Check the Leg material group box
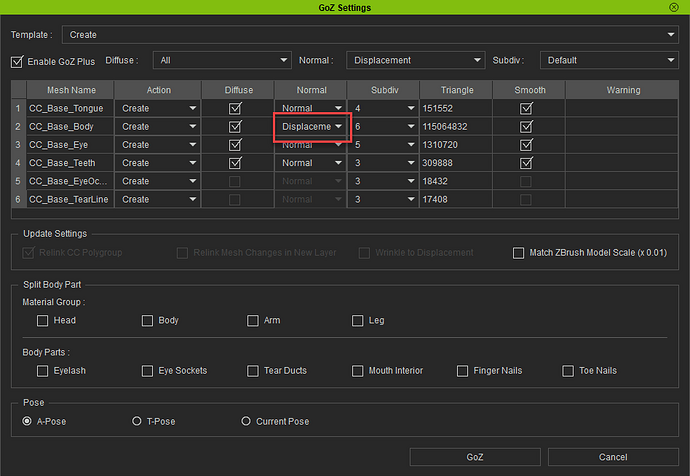The image size is (690, 476). pos(357,320)
